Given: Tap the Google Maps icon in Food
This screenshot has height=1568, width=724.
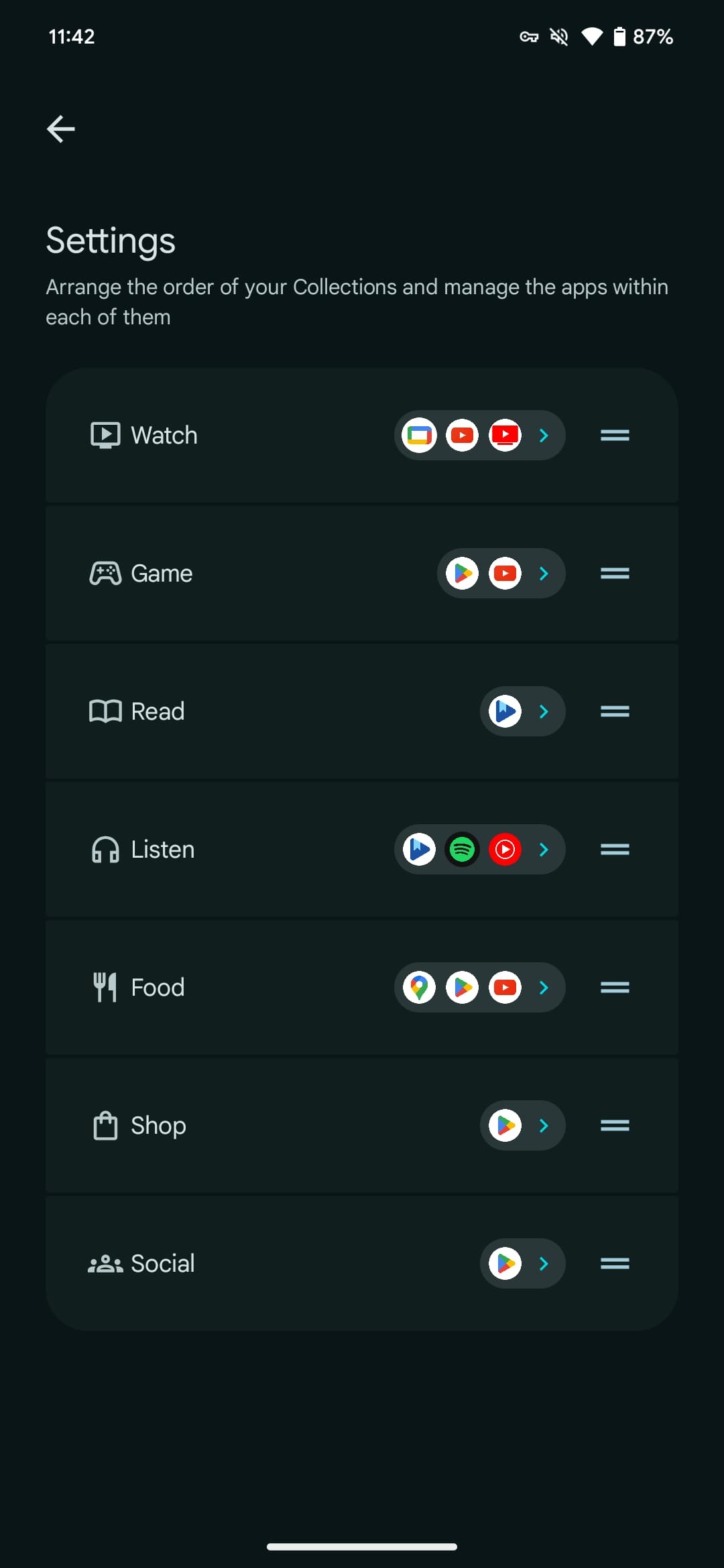Looking at the screenshot, I should pos(420,988).
